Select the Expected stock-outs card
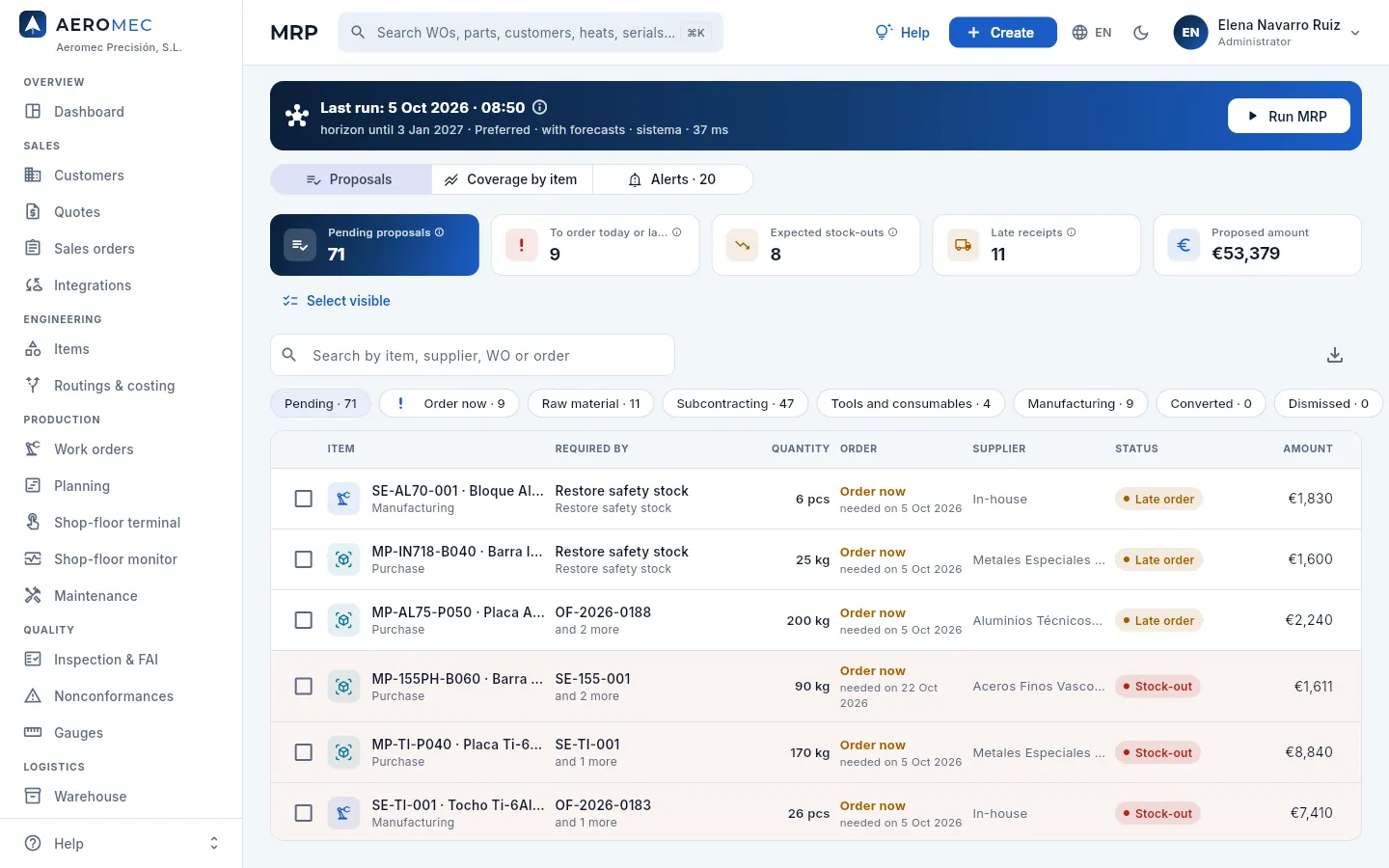The width and height of the screenshot is (1389, 868). point(816,245)
